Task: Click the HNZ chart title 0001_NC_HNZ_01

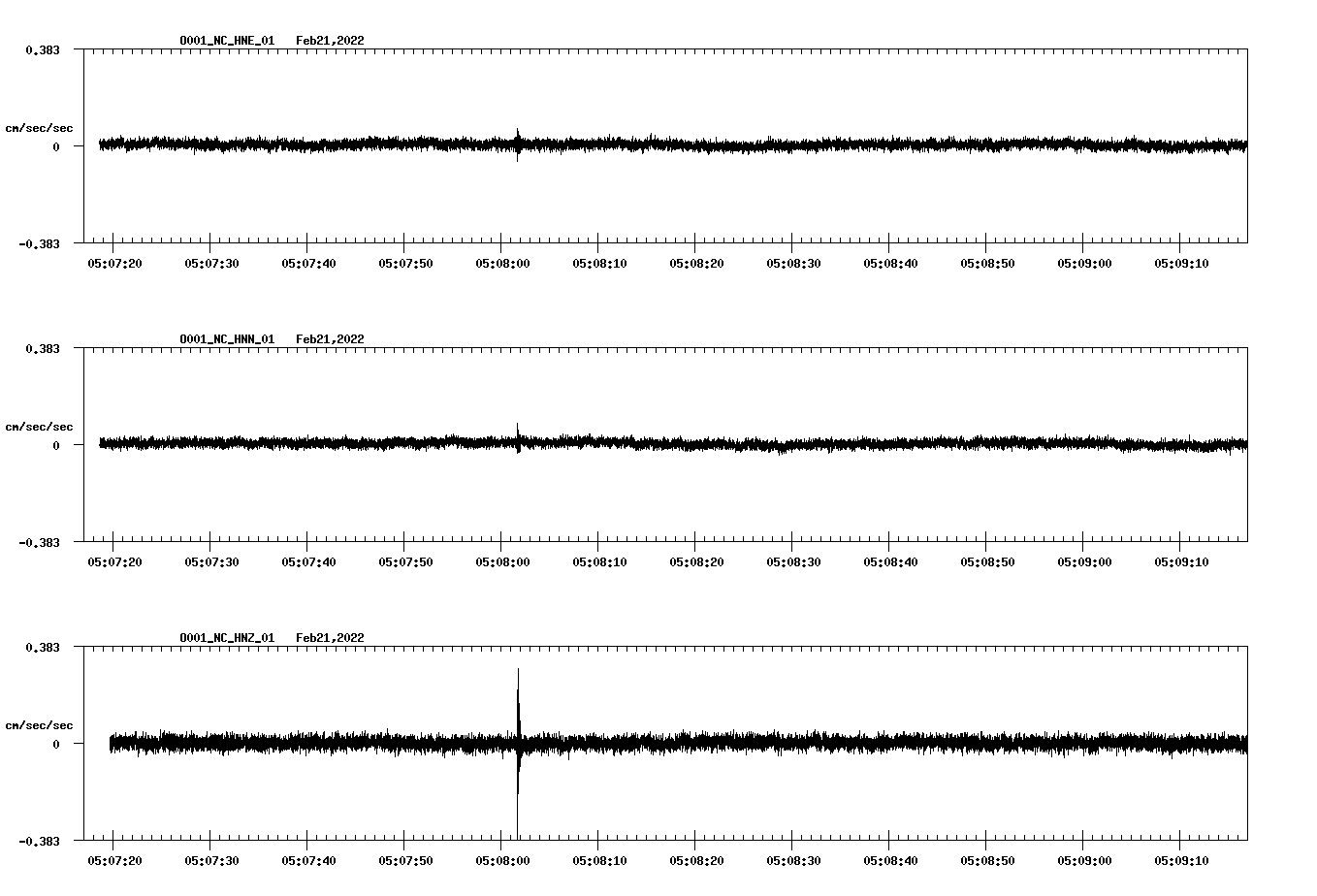Action: (x=227, y=638)
